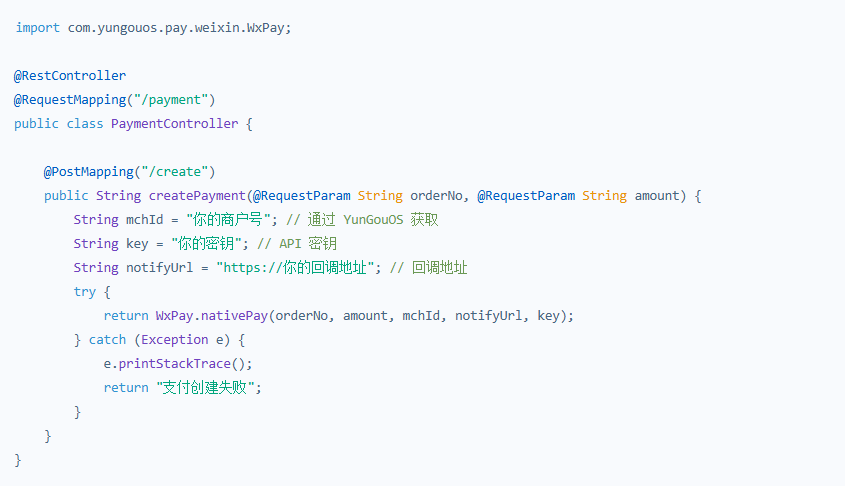Click the catch keyword

pyautogui.click(x=107, y=340)
